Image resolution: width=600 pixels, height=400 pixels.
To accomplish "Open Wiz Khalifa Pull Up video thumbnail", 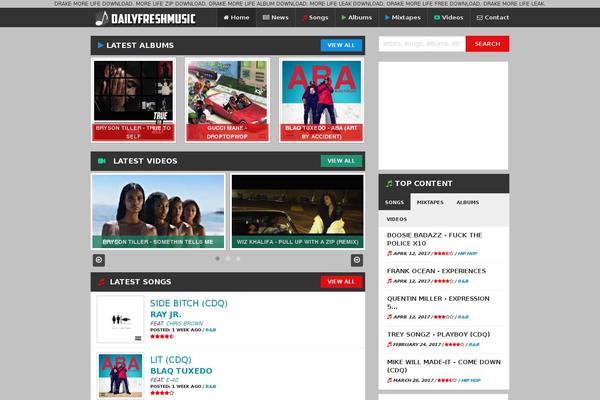I will pos(297,211).
